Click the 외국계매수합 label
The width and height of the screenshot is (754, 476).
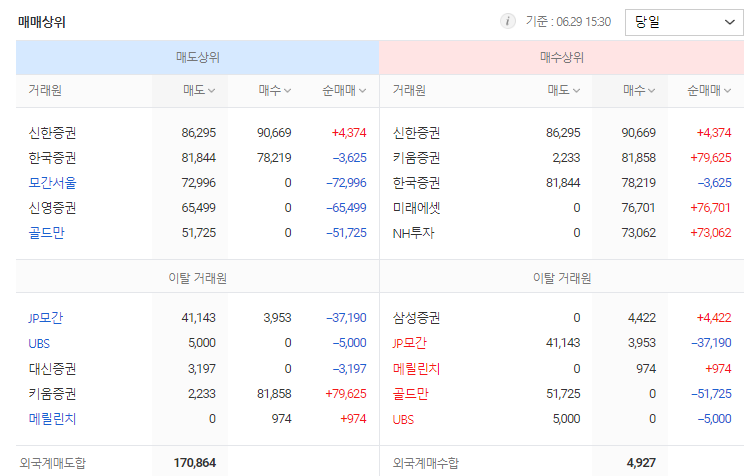pos(426,463)
